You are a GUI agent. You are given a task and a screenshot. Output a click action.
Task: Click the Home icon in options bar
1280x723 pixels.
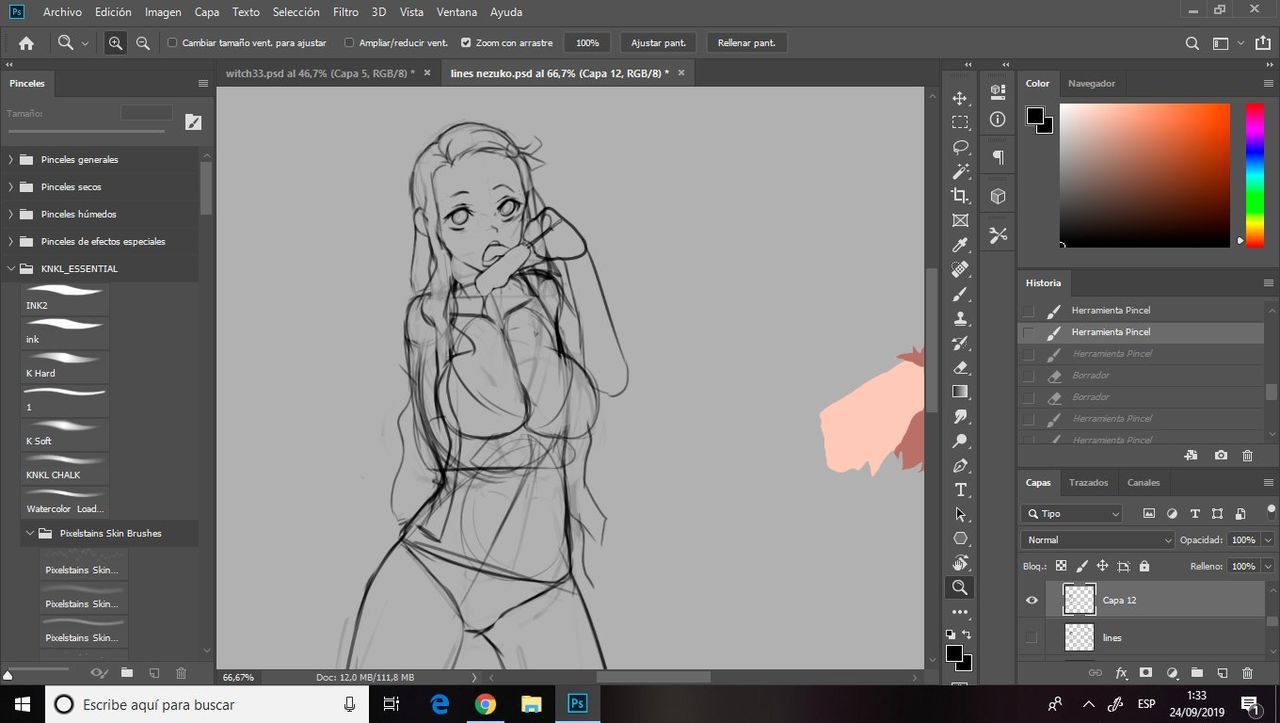pyautogui.click(x=26, y=43)
